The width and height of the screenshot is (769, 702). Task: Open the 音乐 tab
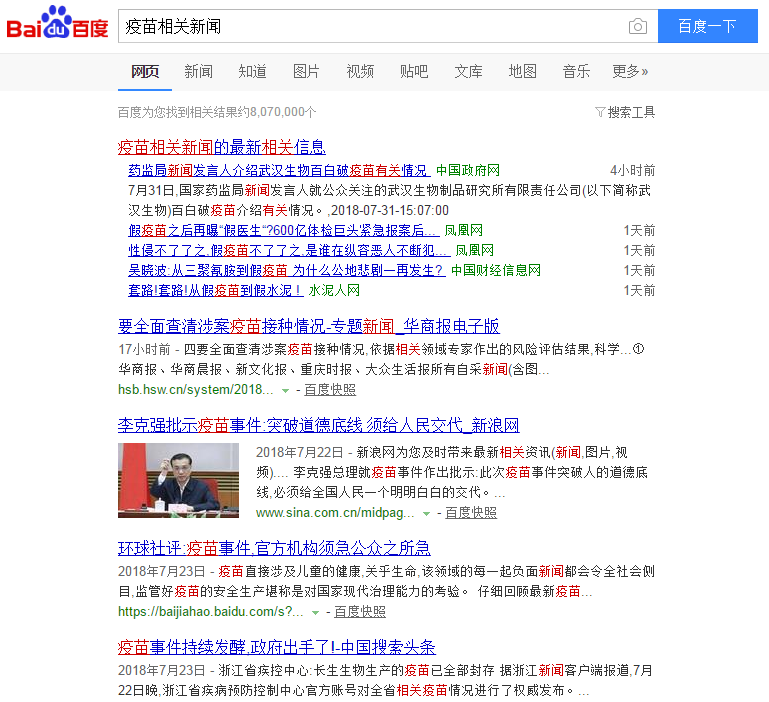576,72
